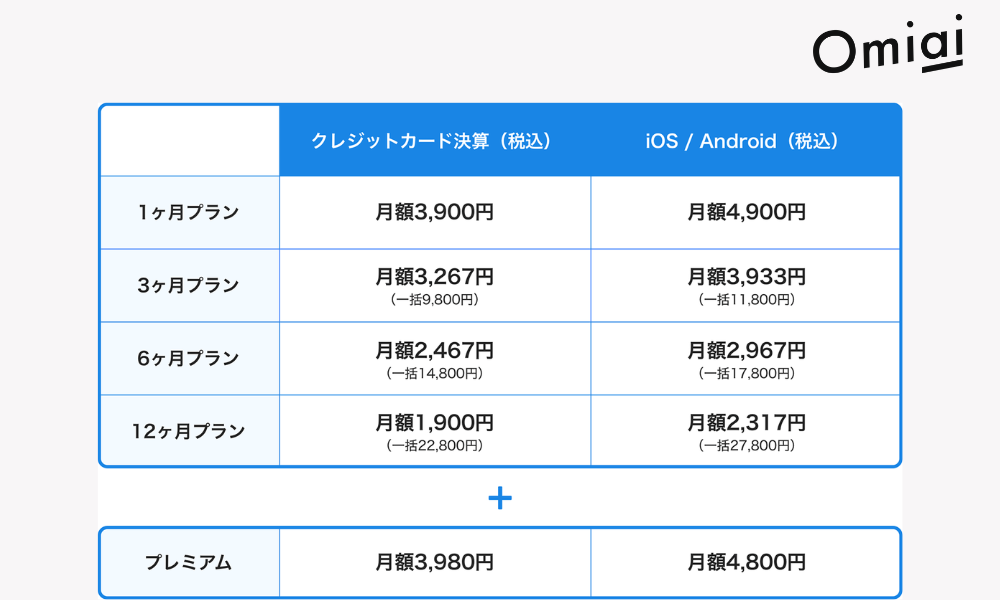
Task: Click the premium 月額4,800円 price
Action: [x=745, y=563]
